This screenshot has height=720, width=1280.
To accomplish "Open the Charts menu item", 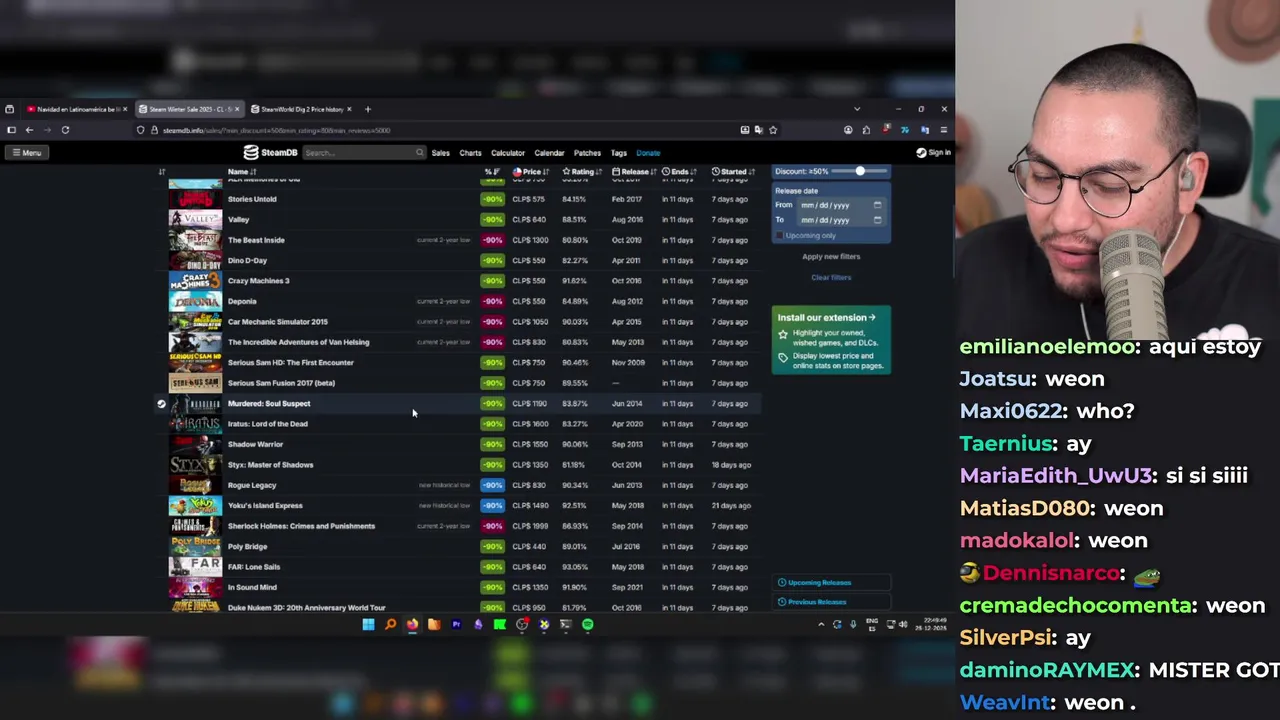I will point(470,153).
